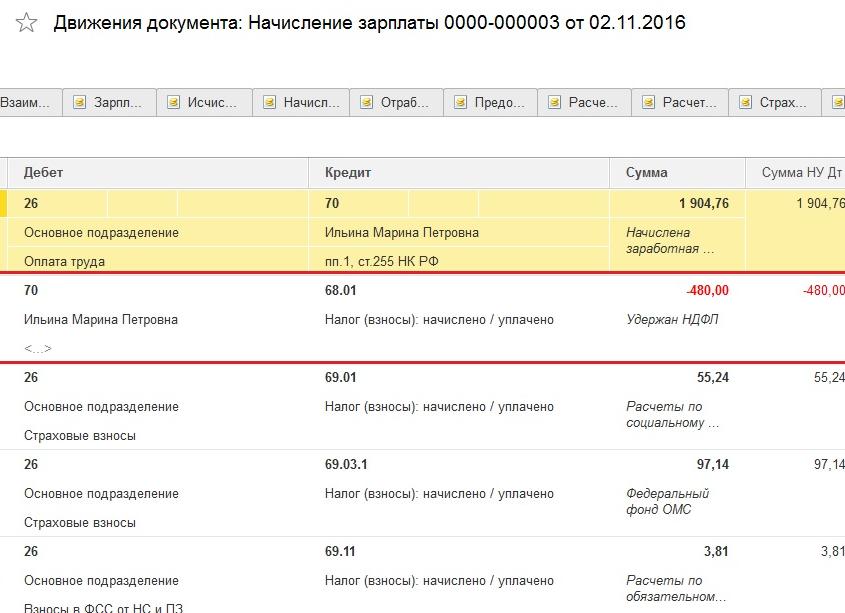Click the red -480,00 amount in Сумма
This screenshot has height=613, width=845.
707,290
